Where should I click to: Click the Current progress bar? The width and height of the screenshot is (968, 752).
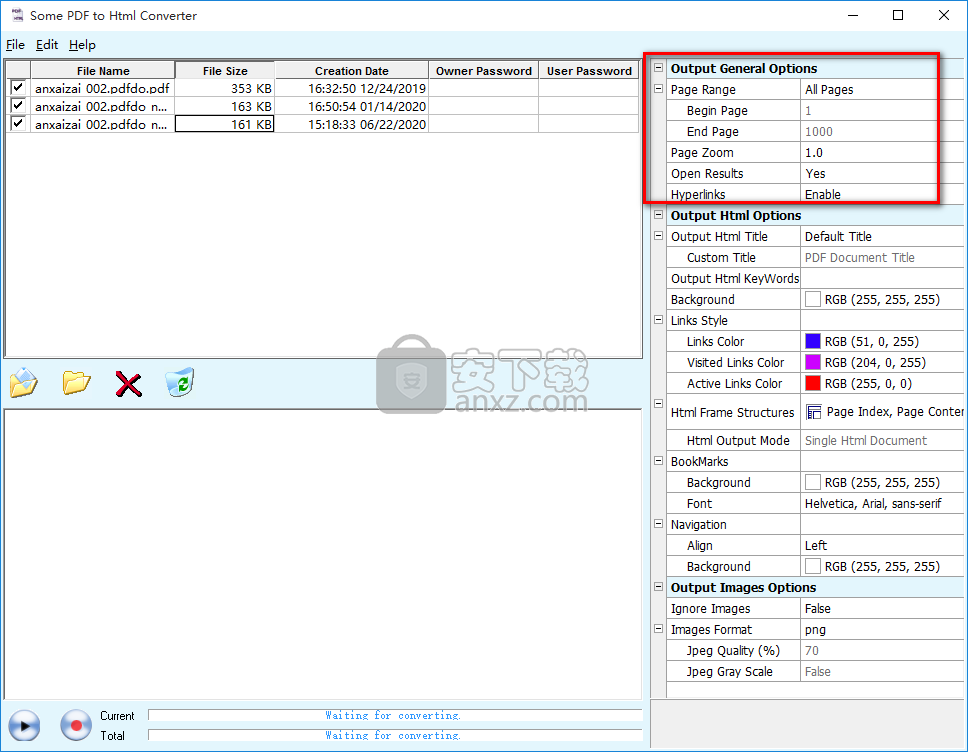coord(395,715)
